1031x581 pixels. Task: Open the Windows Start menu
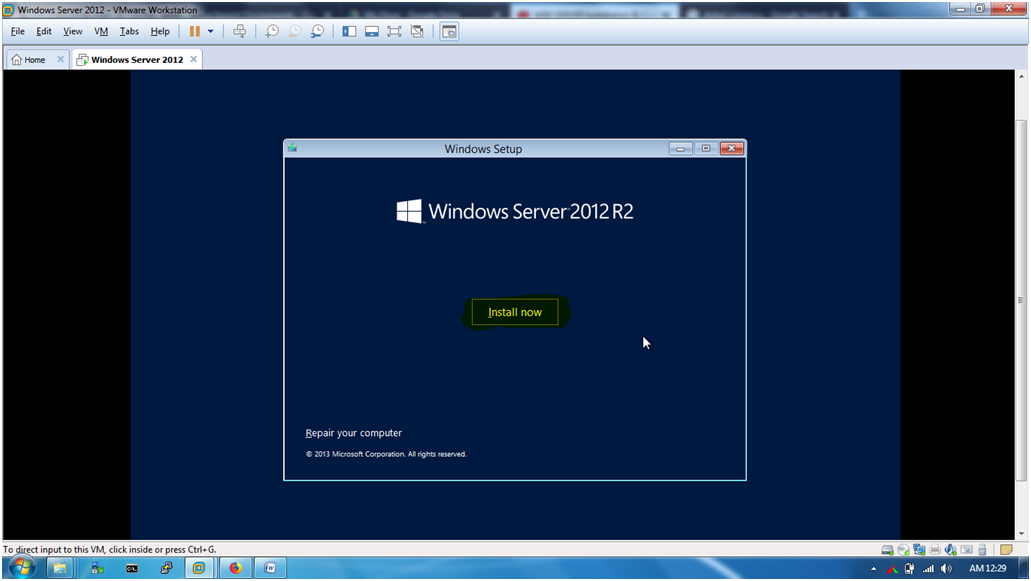22,568
